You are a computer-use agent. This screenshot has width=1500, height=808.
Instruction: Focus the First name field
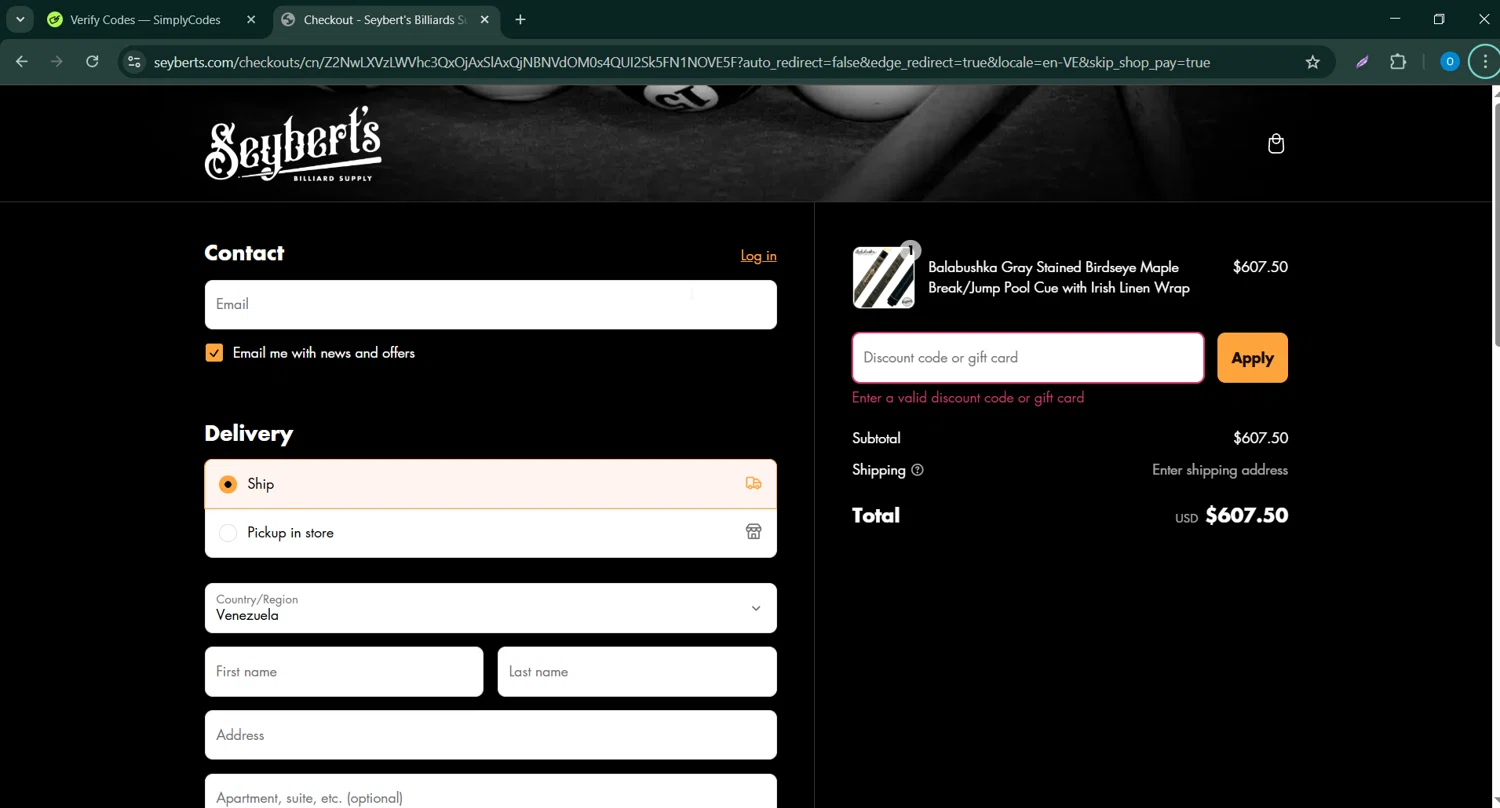point(344,672)
